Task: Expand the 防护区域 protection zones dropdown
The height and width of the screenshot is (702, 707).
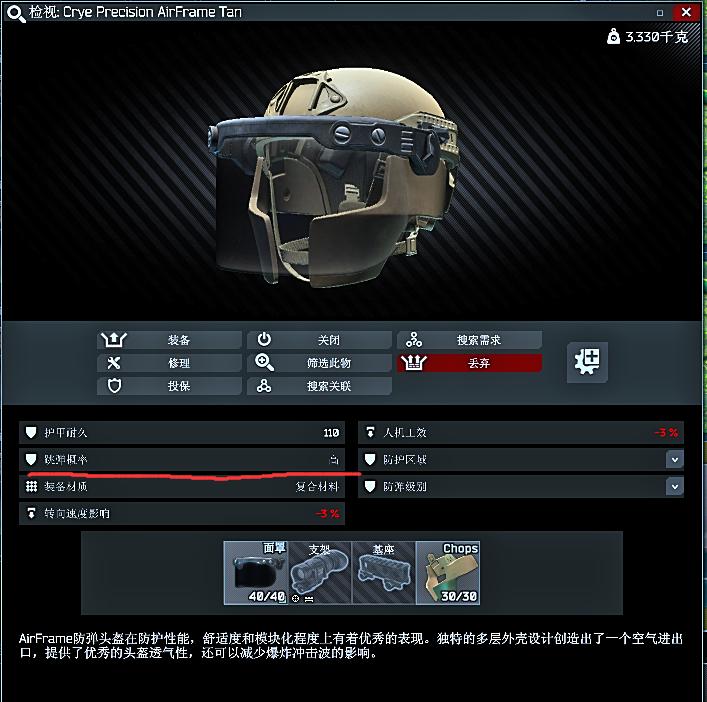Action: click(x=675, y=460)
